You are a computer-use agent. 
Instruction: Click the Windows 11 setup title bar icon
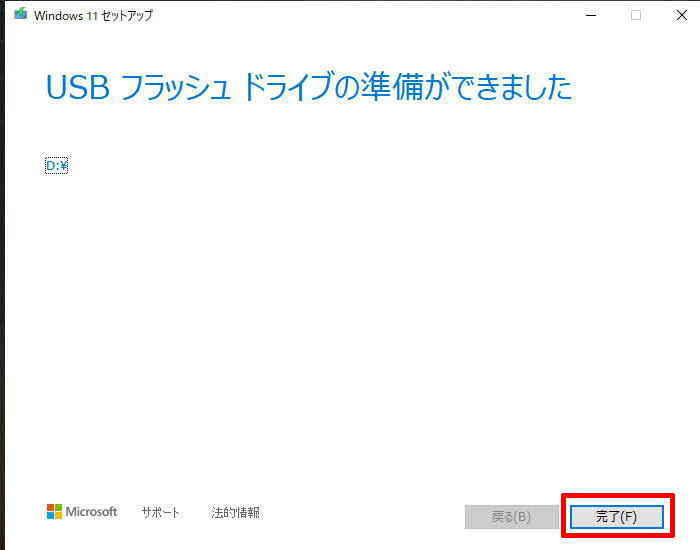[21, 14]
